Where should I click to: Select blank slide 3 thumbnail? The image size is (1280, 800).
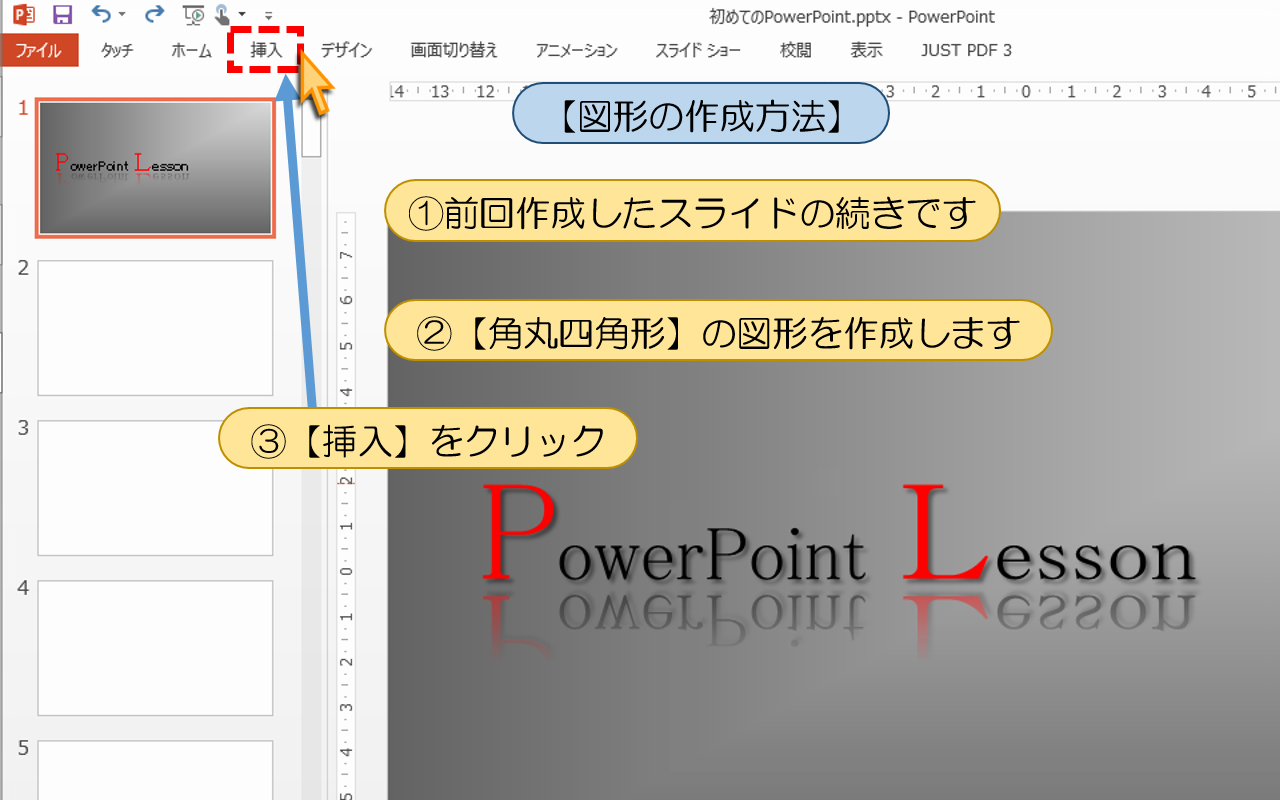(155, 488)
